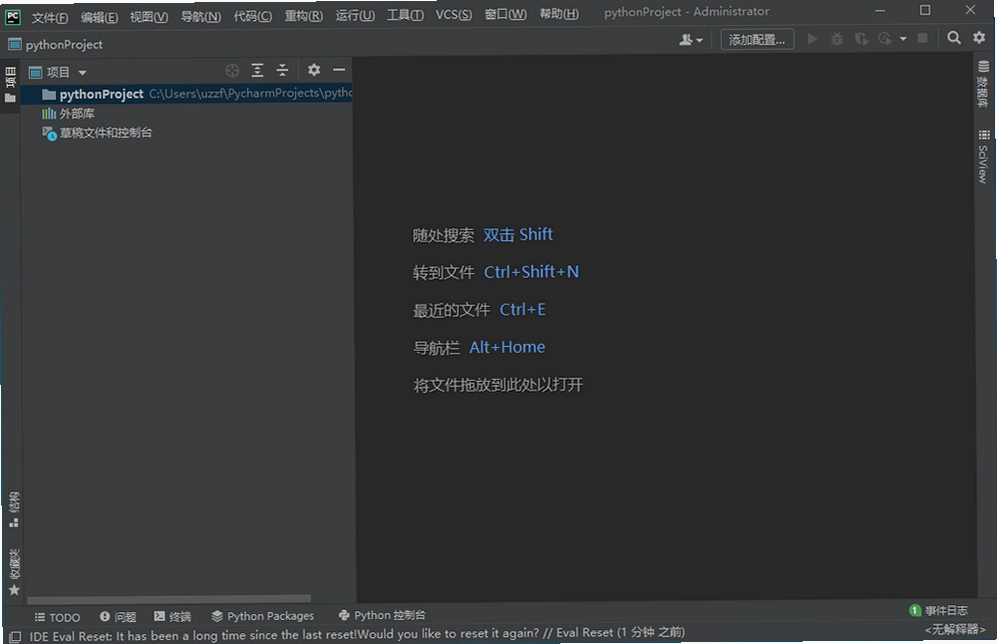
Task: Click the project panel horizontal scrollbar
Action: click(168, 599)
